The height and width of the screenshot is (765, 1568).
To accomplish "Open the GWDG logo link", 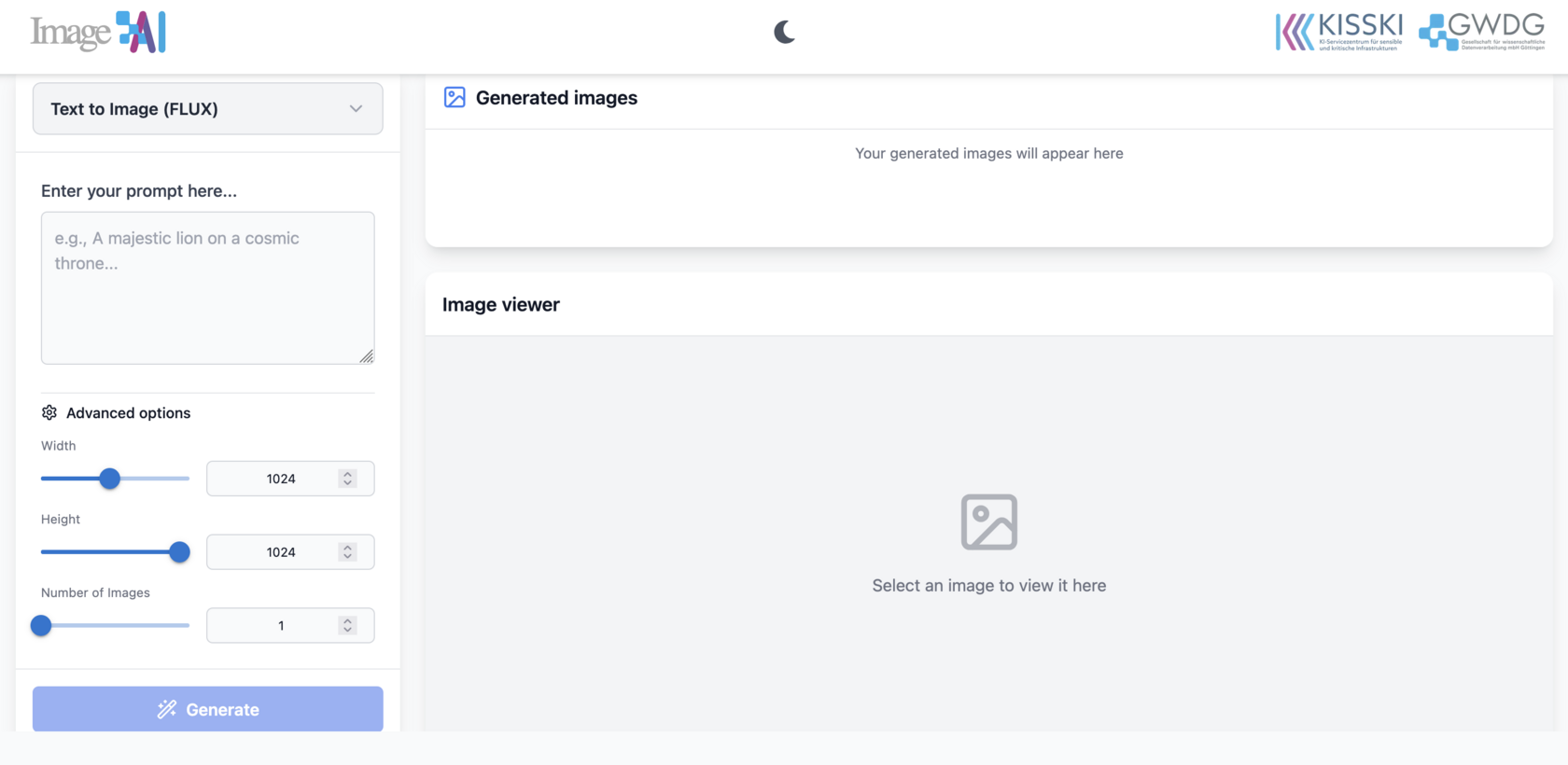I will tap(1482, 32).
